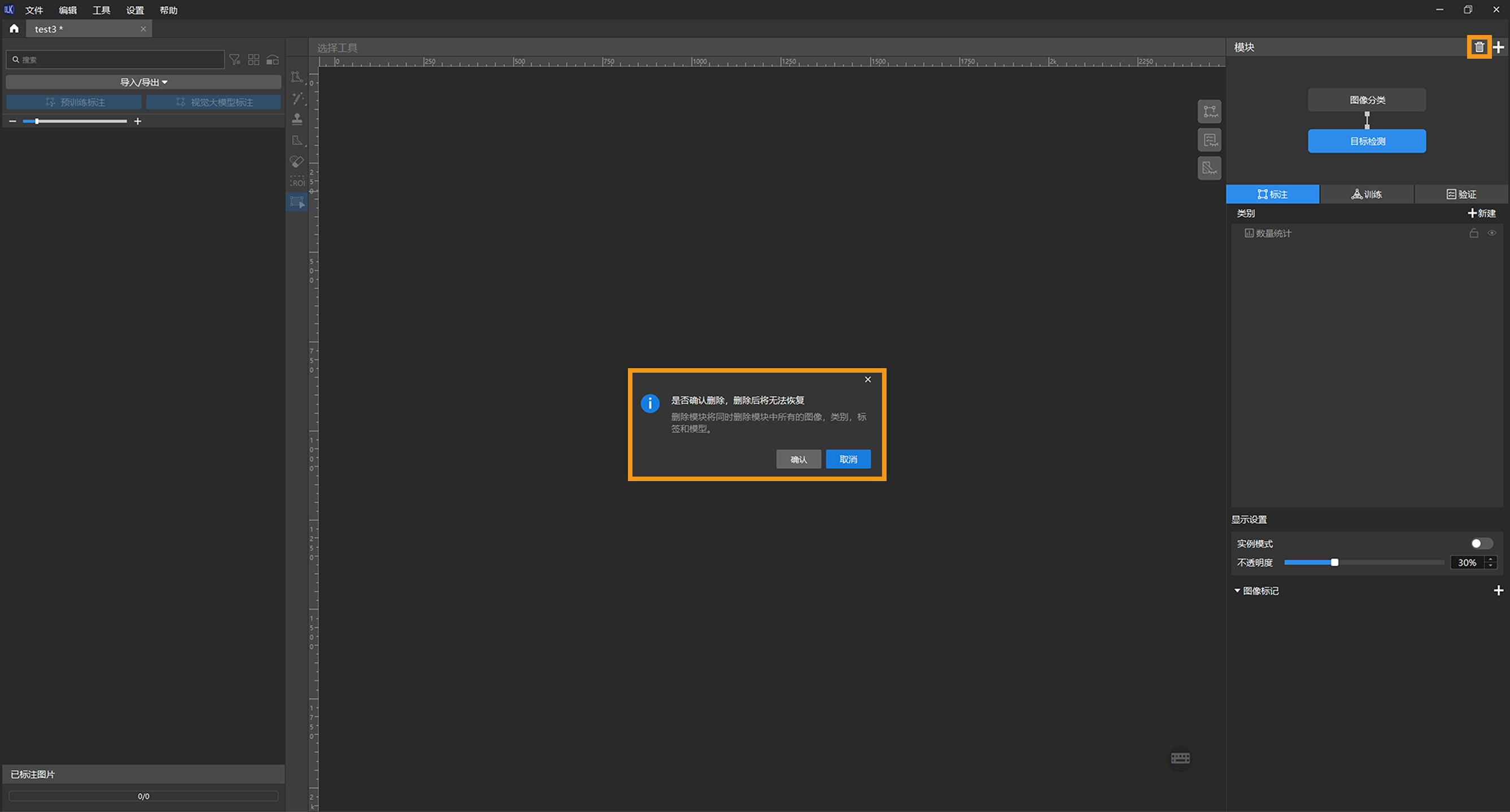
Task: Click the delete module trash icon
Action: tap(1479, 47)
